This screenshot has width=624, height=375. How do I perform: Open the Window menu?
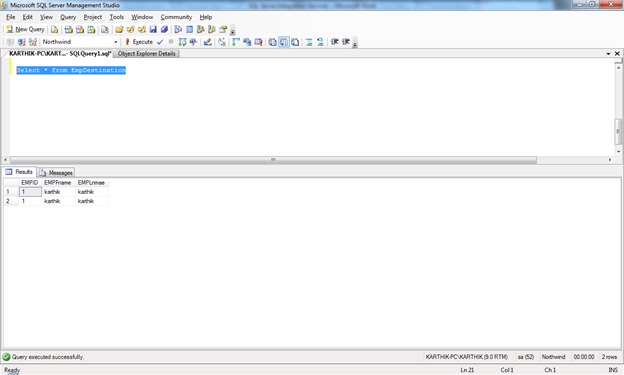tap(142, 17)
